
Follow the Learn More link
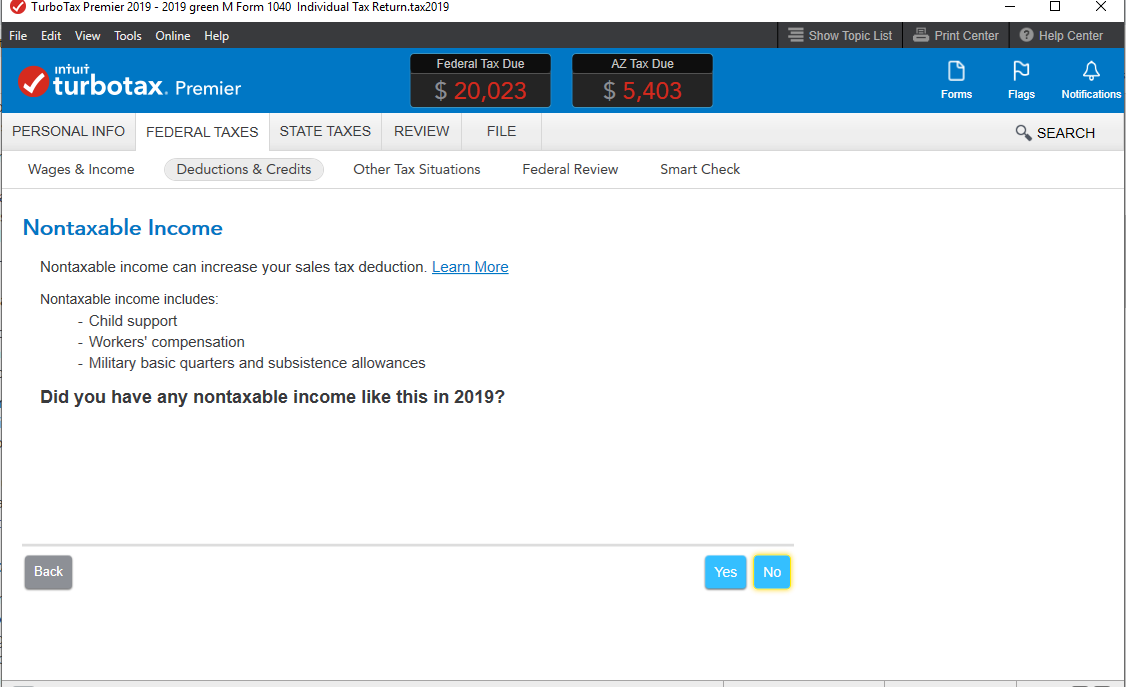pos(470,267)
